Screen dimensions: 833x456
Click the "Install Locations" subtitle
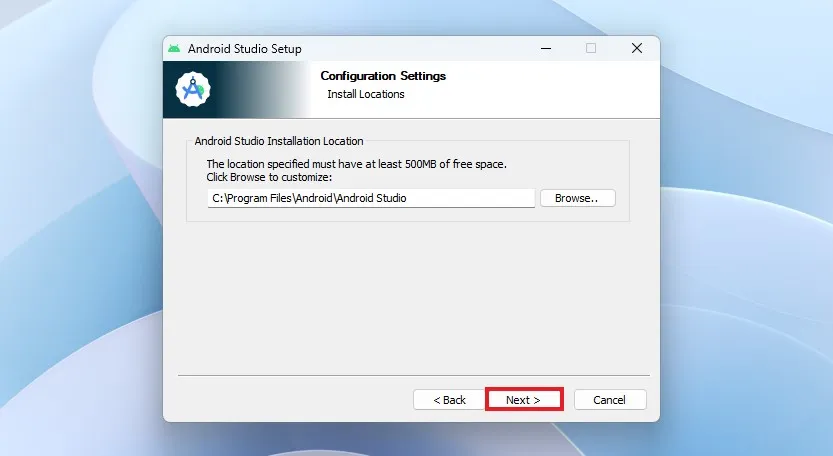pyautogui.click(x=366, y=94)
